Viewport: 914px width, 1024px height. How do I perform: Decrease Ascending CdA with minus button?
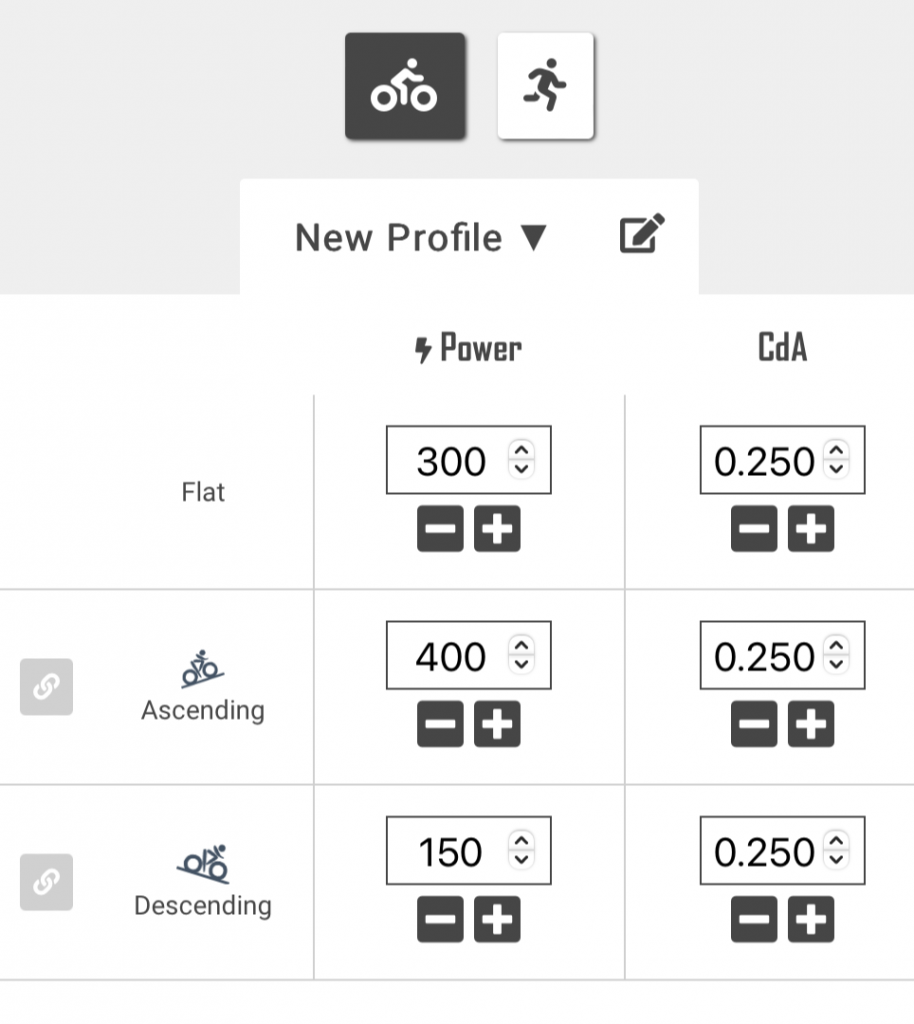(754, 725)
